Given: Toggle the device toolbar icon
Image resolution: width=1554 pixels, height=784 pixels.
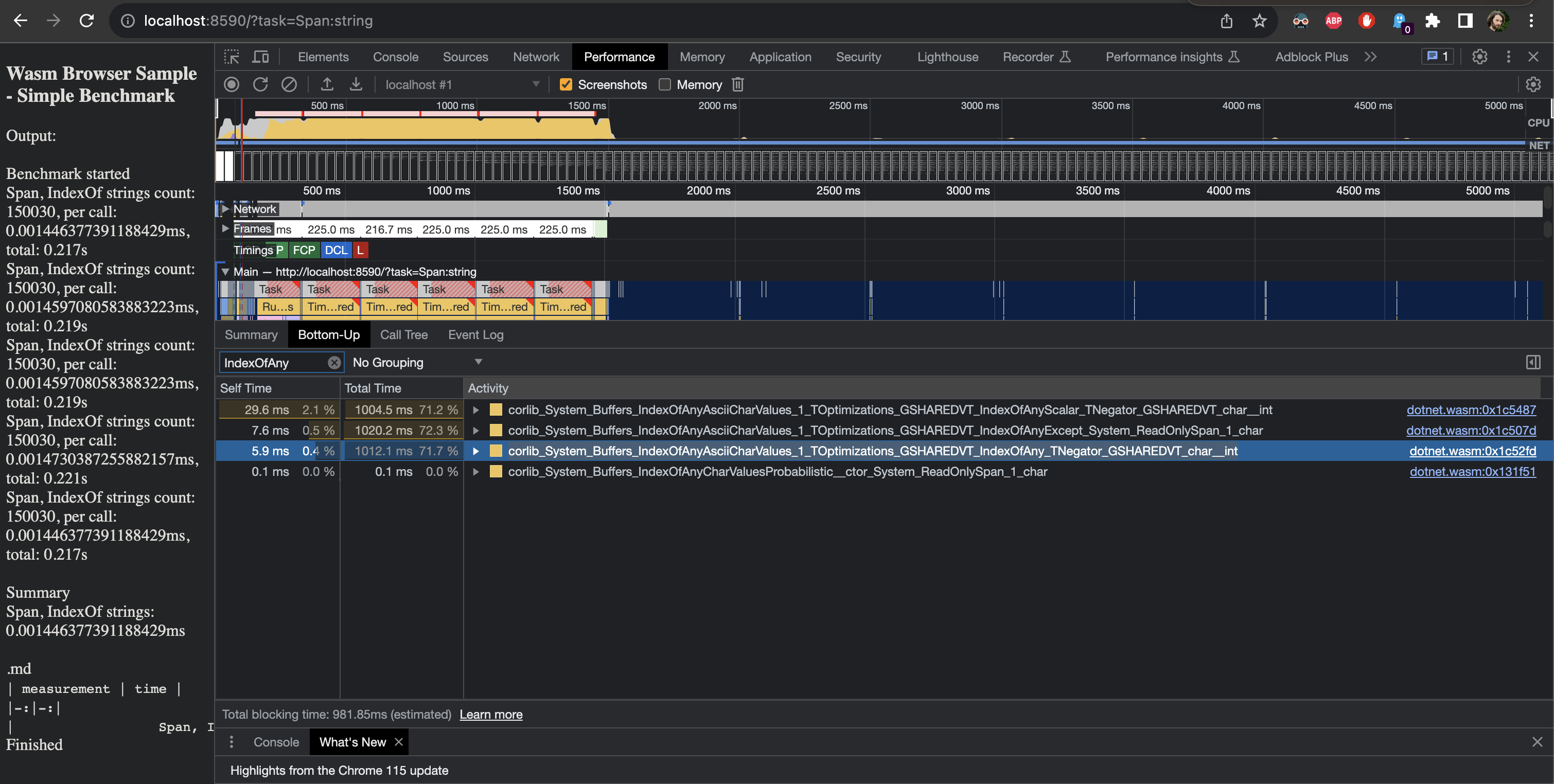Looking at the screenshot, I should 260,57.
